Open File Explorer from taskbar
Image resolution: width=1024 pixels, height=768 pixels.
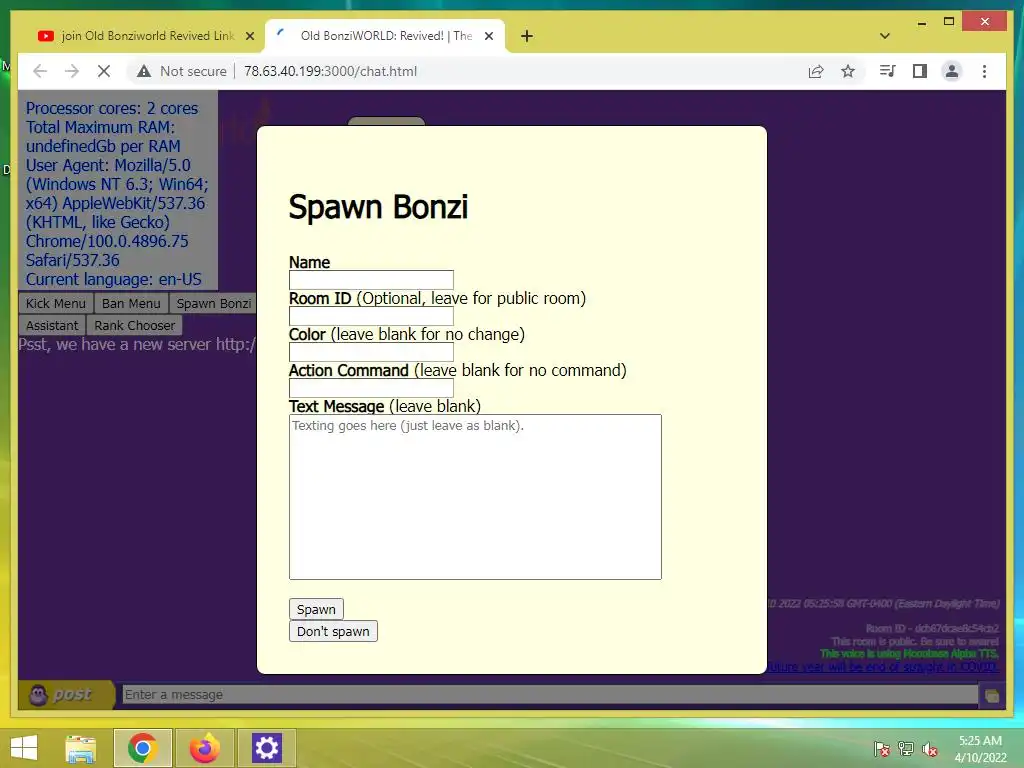(x=80, y=748)
